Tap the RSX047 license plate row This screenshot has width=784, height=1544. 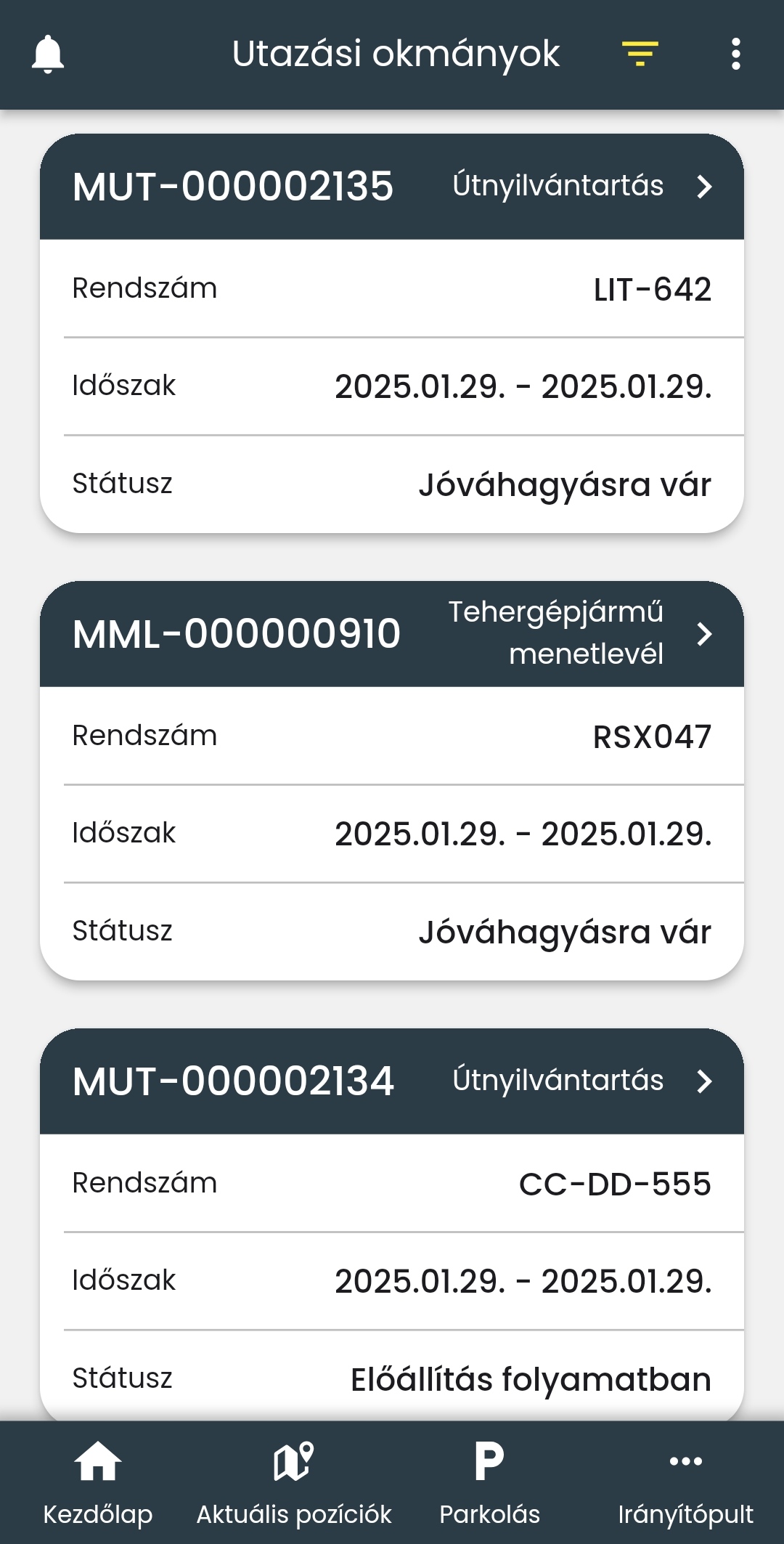point(392,736)
